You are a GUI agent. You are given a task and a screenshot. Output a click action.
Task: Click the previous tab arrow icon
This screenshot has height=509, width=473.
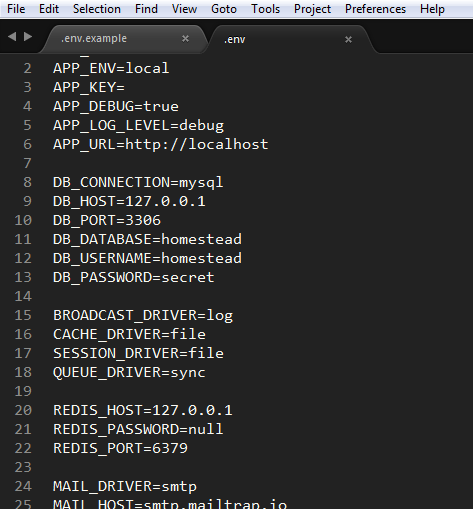(x=12, y=36)
